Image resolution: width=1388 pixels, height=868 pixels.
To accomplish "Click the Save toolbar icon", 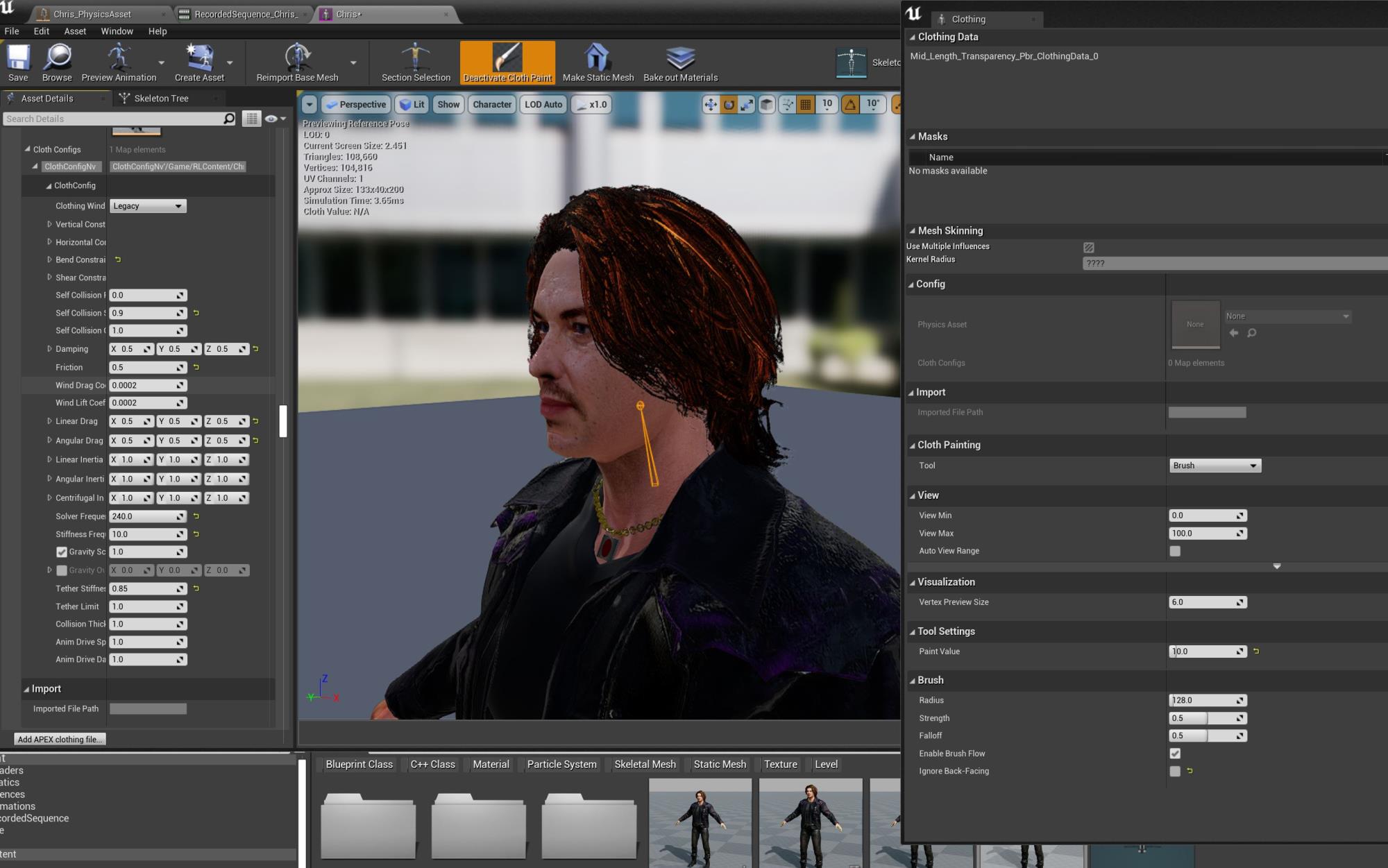I will [x=18, y=62].
